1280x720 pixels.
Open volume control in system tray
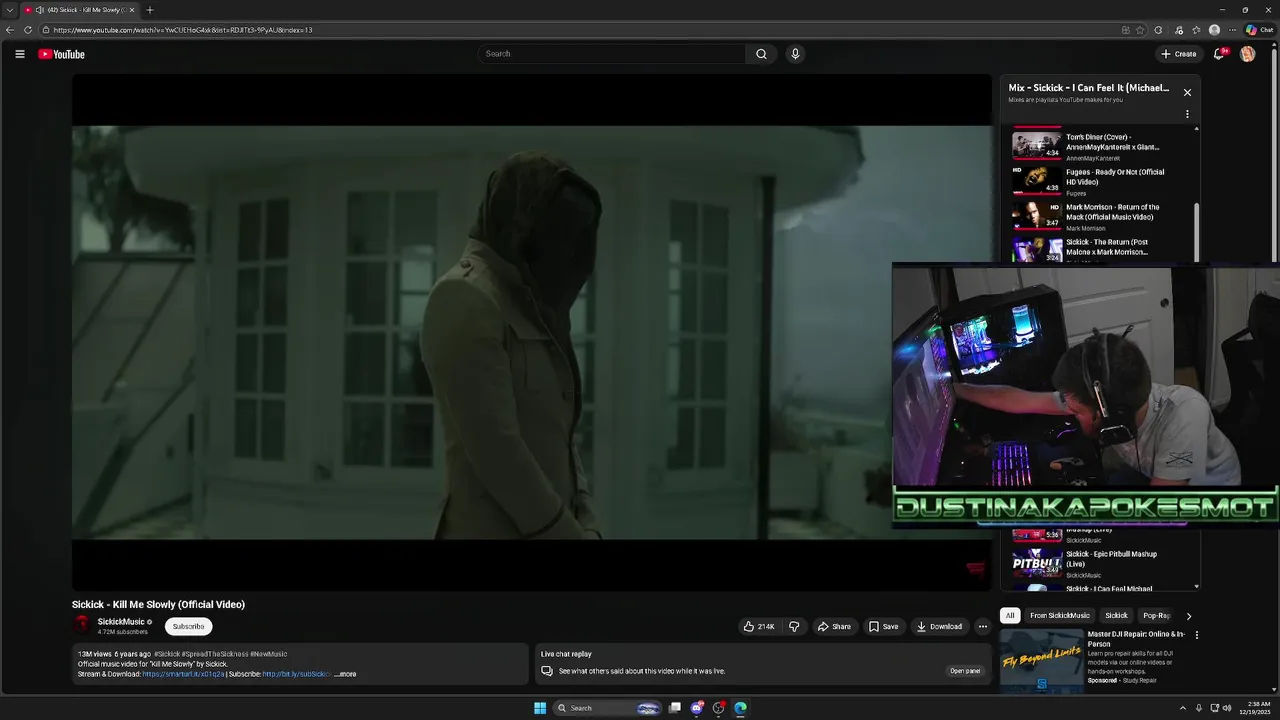point(1227,708)
